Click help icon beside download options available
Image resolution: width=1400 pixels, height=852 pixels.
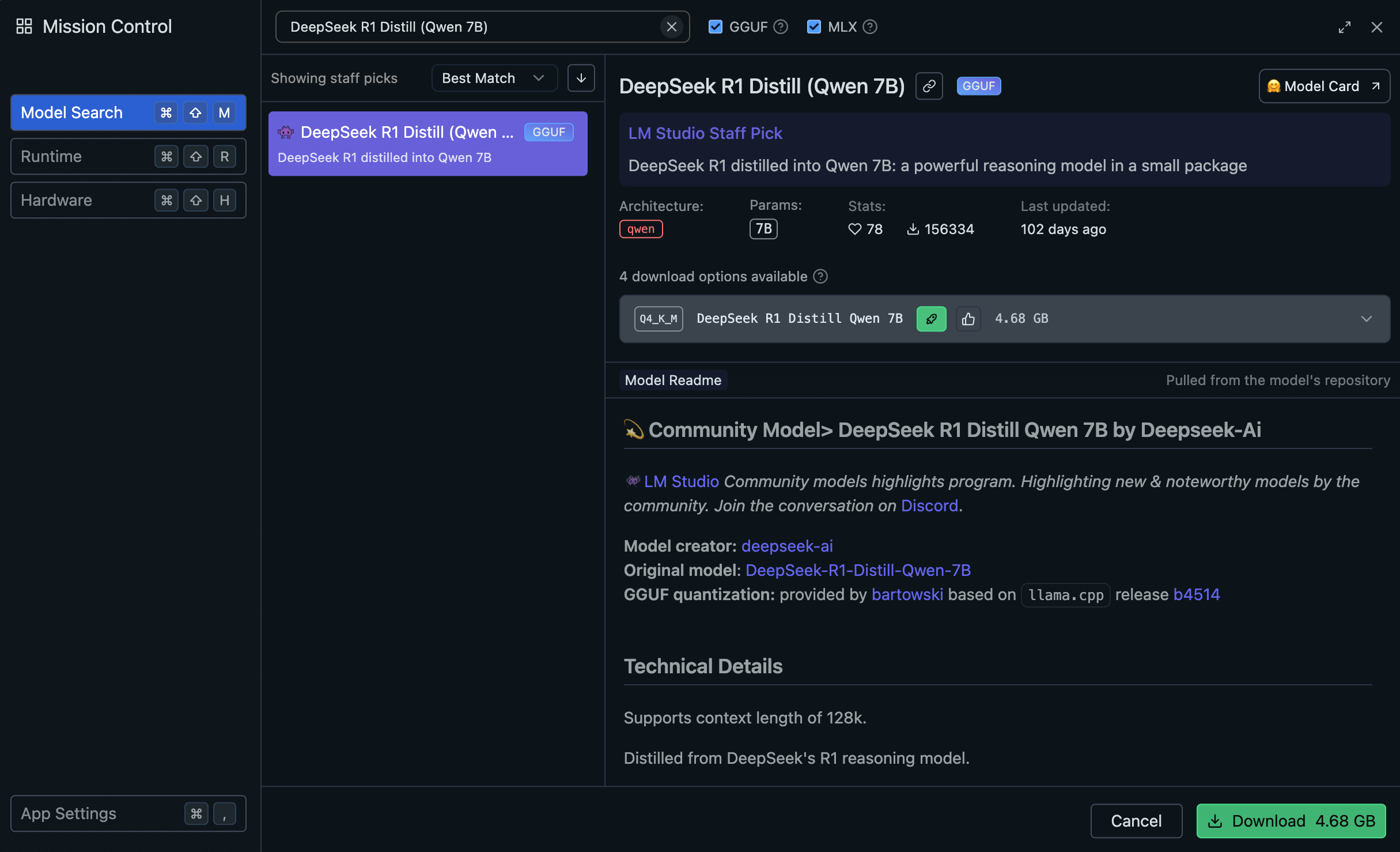point(820,277)
